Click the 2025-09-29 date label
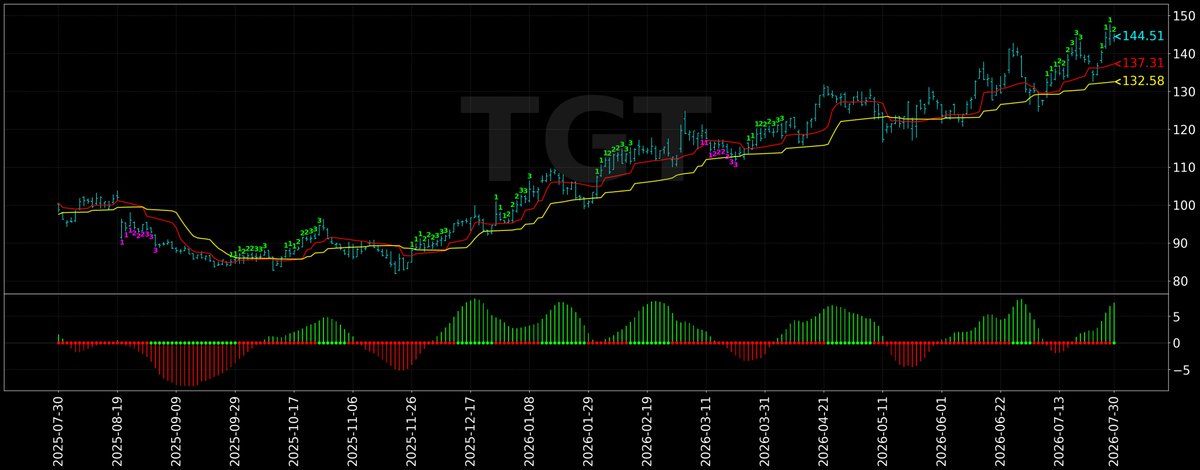This screenshot has width=1200, height=470. tap(235, 429)
